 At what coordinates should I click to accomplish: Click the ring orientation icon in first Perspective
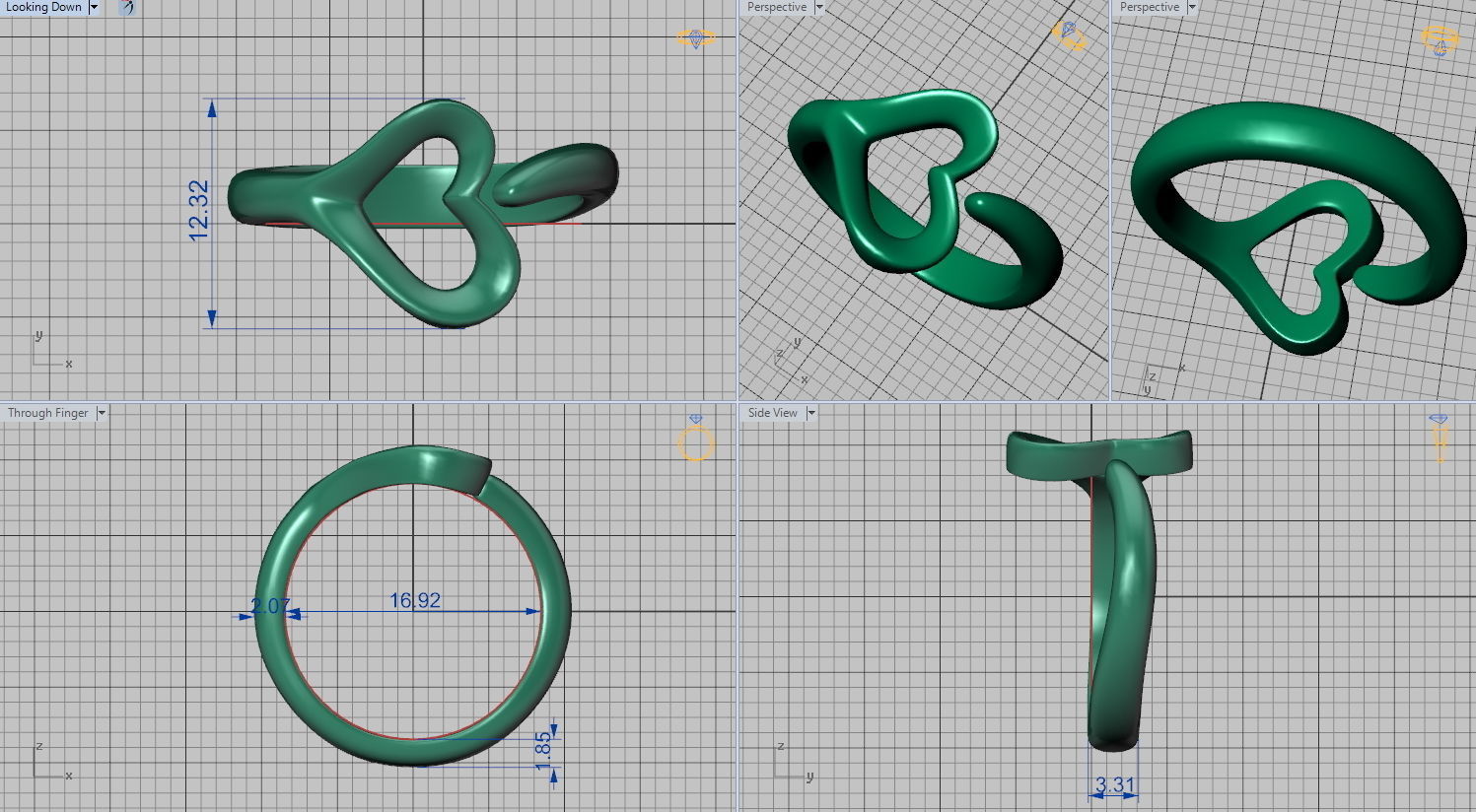tap(1069, 36)
